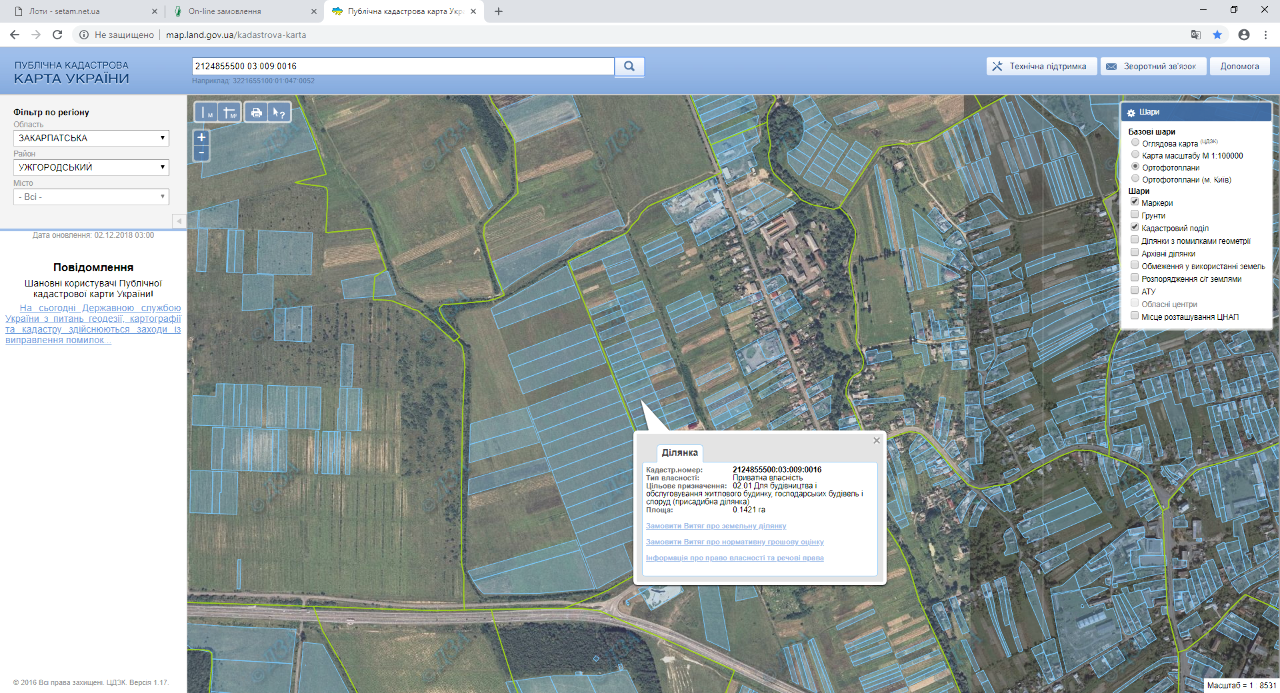Bookmark this page with star icon
1280x693 pixels.
(x=1217, y=34)
